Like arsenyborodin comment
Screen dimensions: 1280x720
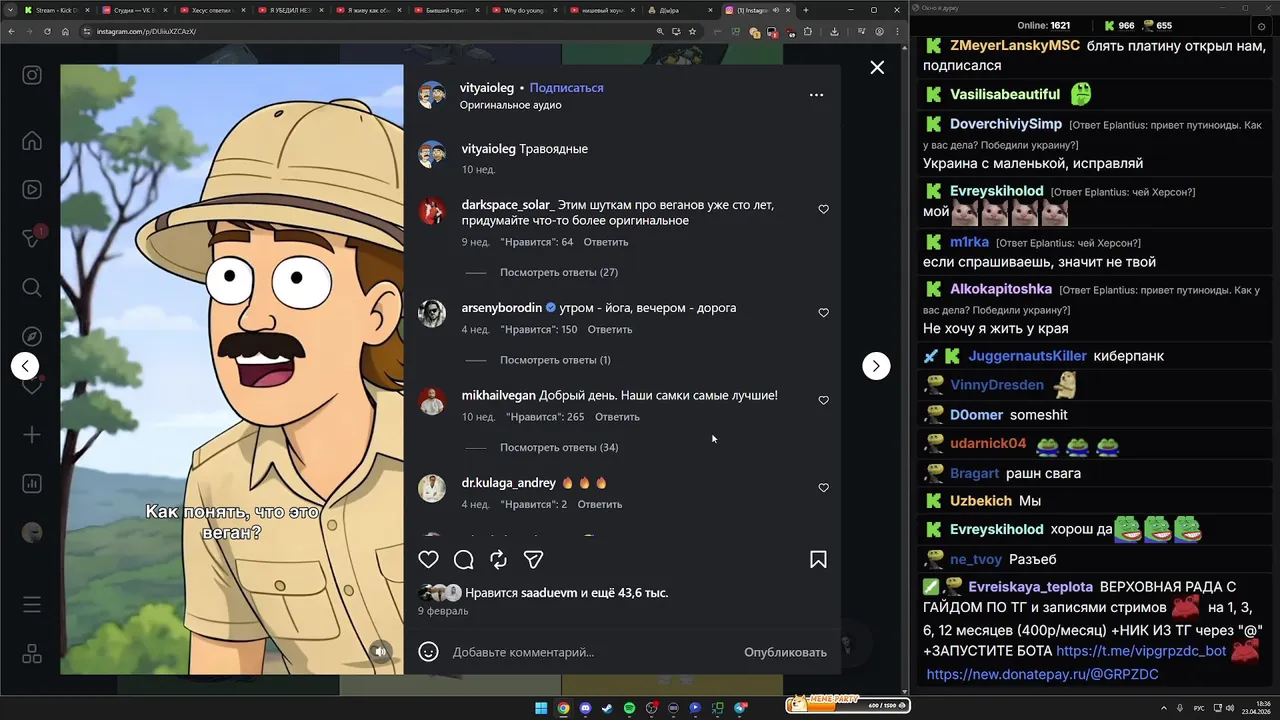(824, 313)
